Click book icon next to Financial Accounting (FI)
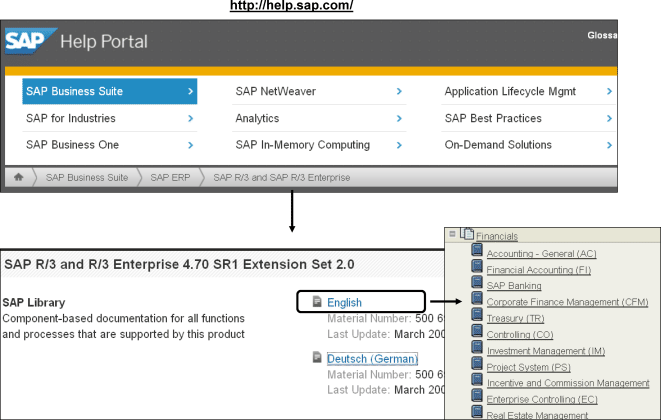Image resolution: width=661 pixels, height=420 pixels. [477, 266]
